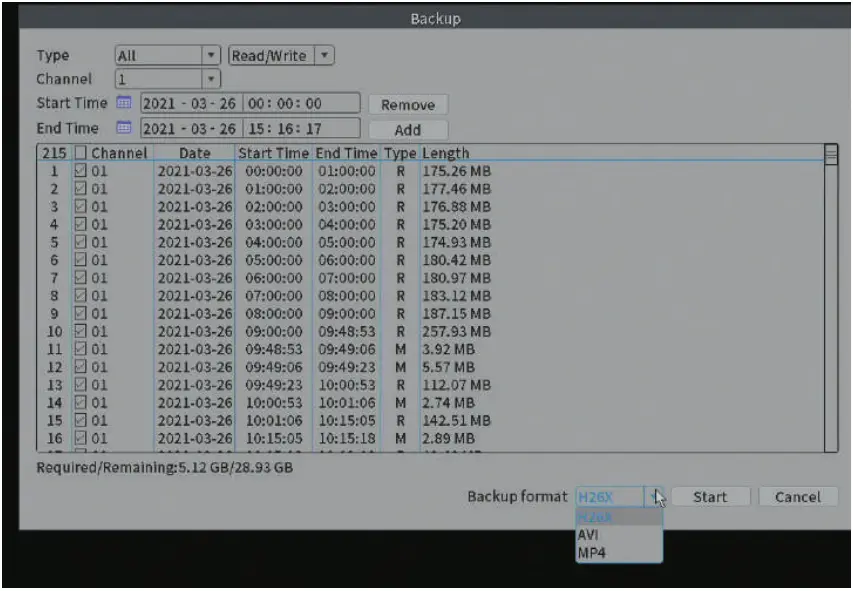The width and height of the screenshot is (853, 591).
Task: Click Required/Remaining 5.12 GB/28.93 GB text
Action: [164, 467]
